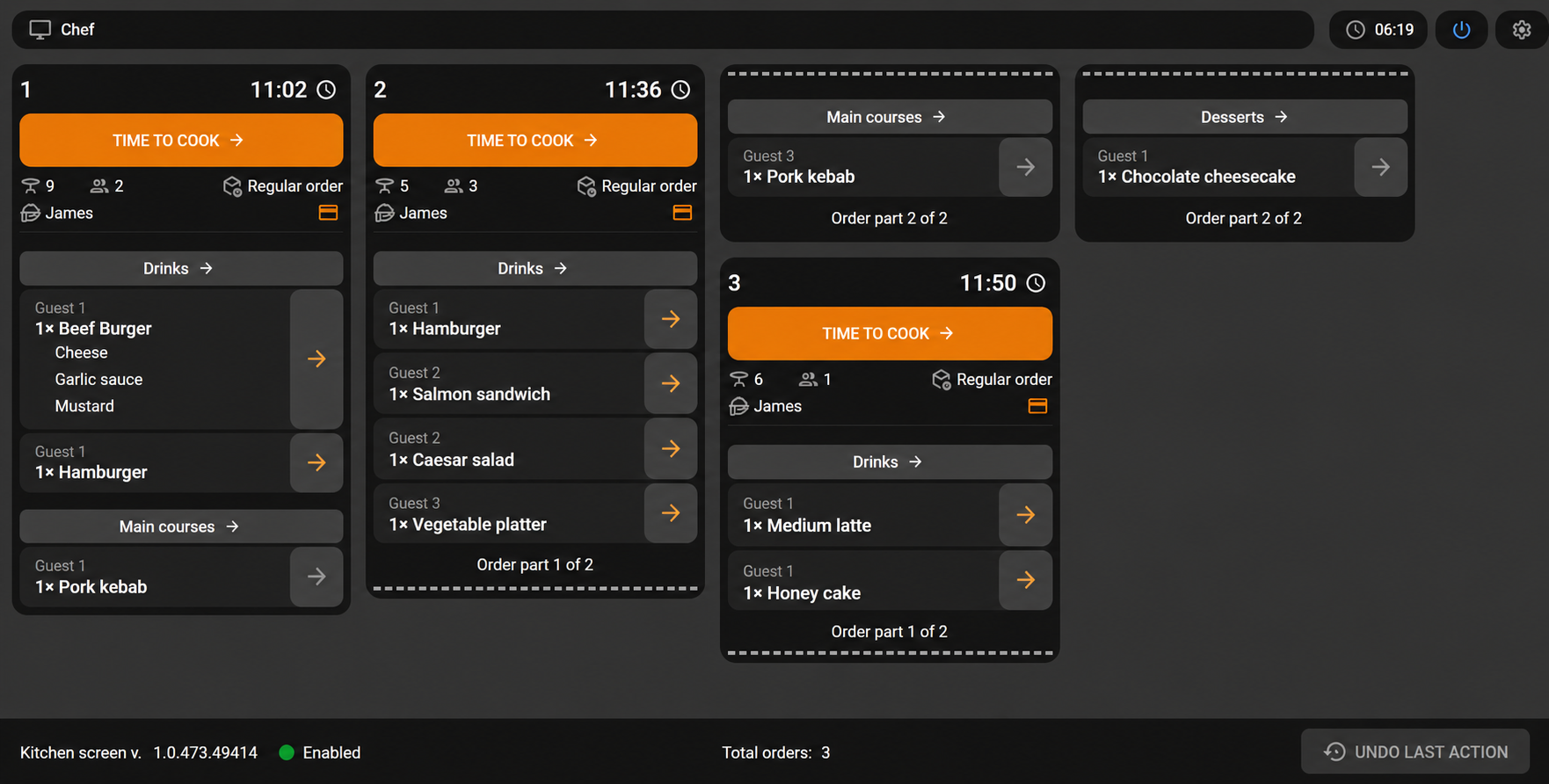Click the clock icon on order 3

(x=1036, y=283)
